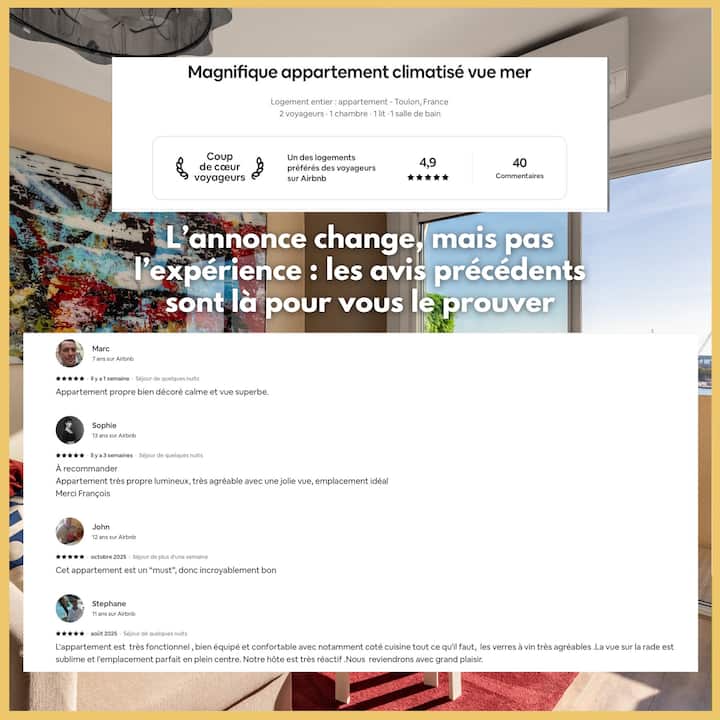720x720 pixels.
Task: Open the 40 Commentaires link
Action: point(519,168)
